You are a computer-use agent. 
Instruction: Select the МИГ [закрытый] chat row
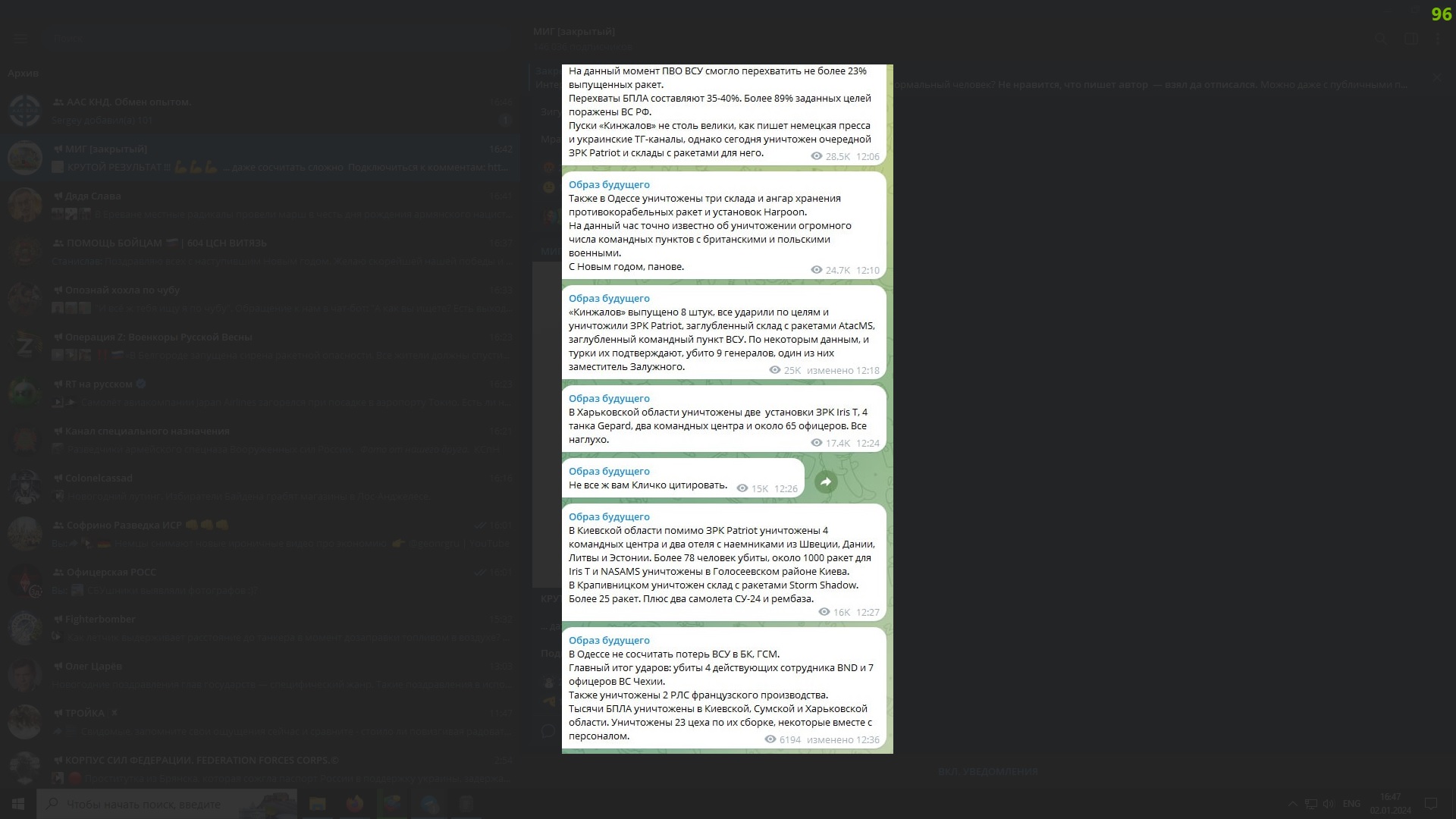click(259, 158)
